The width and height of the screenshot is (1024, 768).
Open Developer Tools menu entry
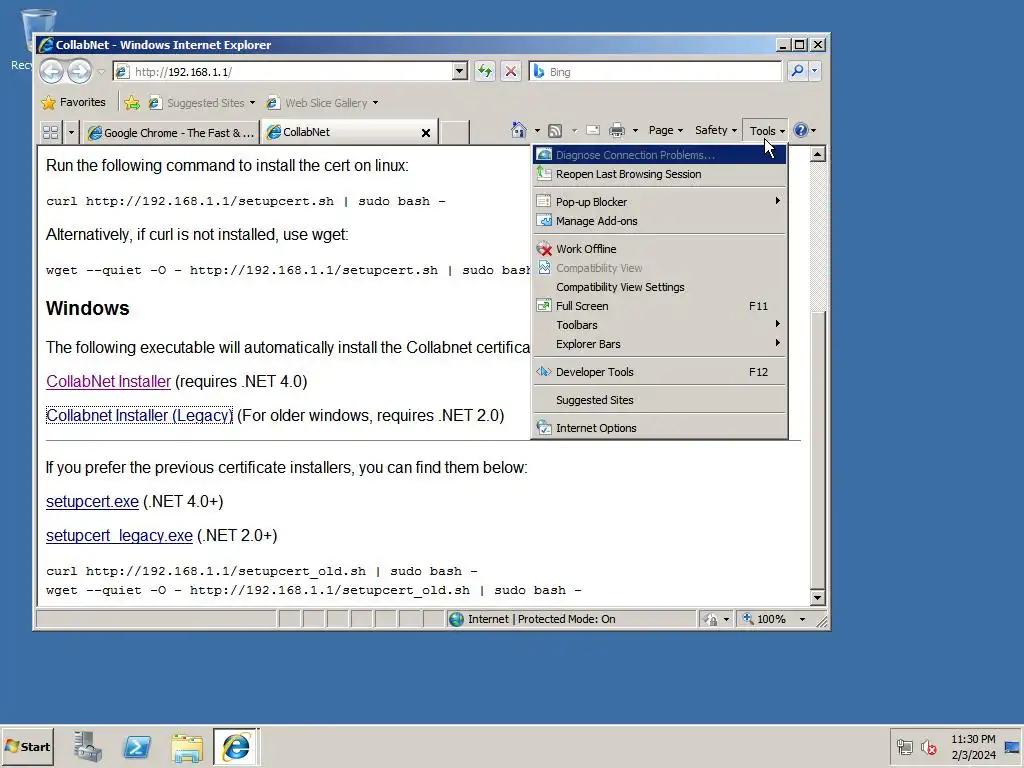(x=660, y=372)
